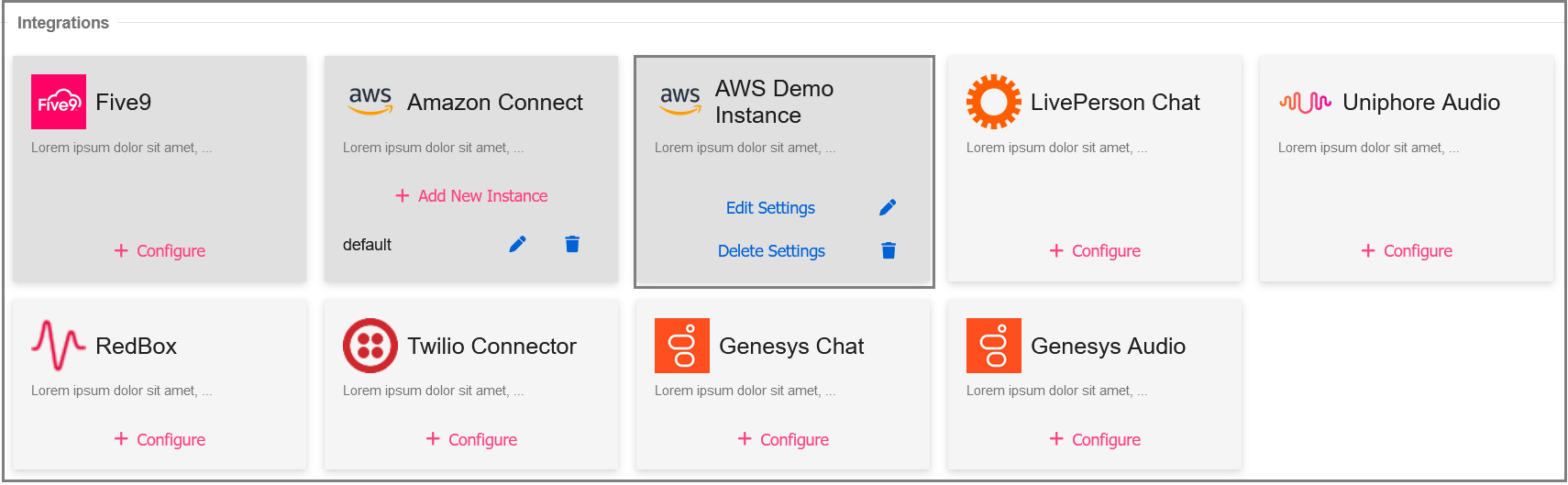Click the Amazon Connect description text

pyautogui.click(x=434, y=148)
